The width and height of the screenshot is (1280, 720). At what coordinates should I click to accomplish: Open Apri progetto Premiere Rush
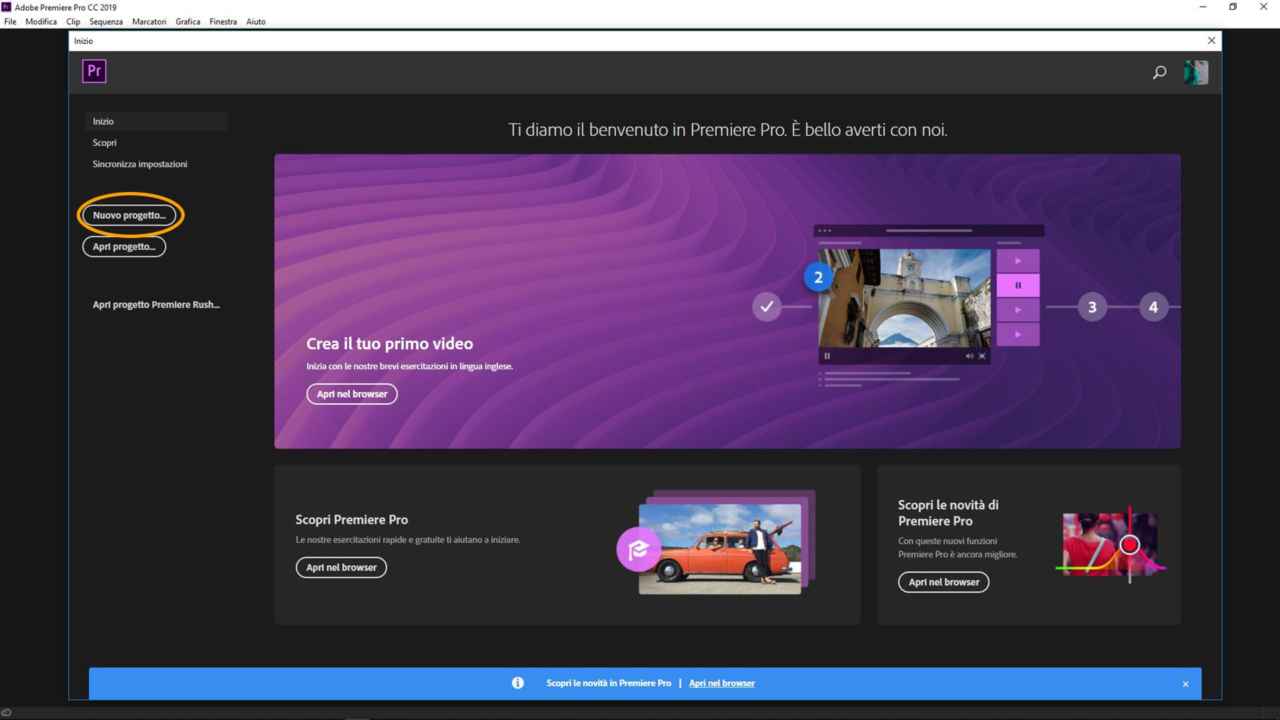pyautogui.click(x=156, y=305)
